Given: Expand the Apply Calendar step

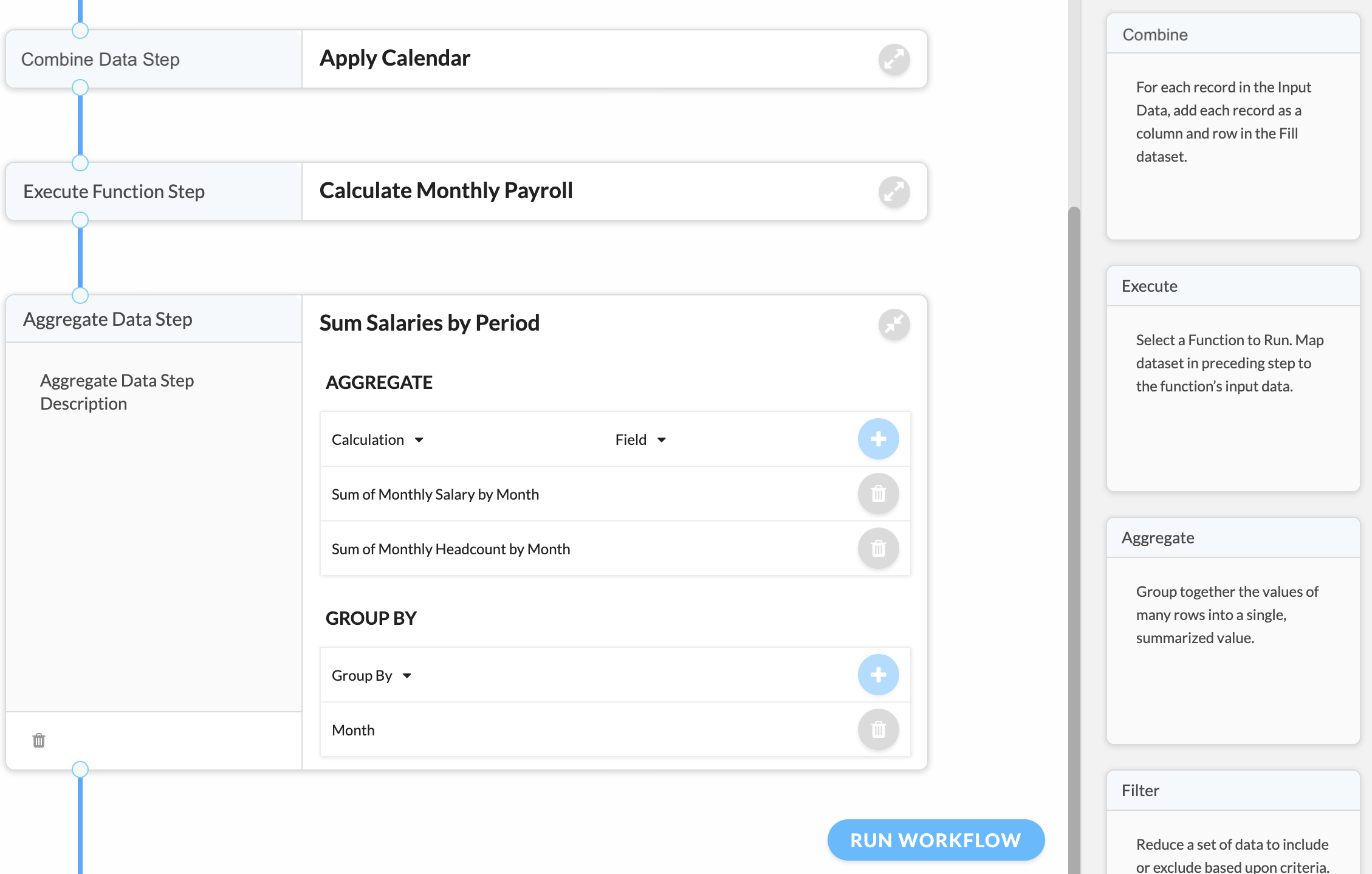Looking at the screenshot, I should (x=894, y=60).
